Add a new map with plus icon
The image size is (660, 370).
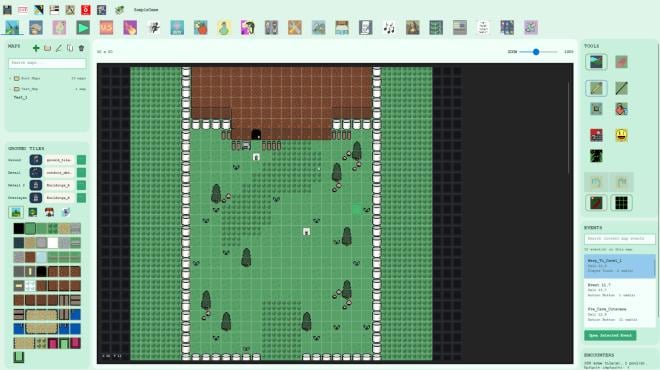[36, 48]
